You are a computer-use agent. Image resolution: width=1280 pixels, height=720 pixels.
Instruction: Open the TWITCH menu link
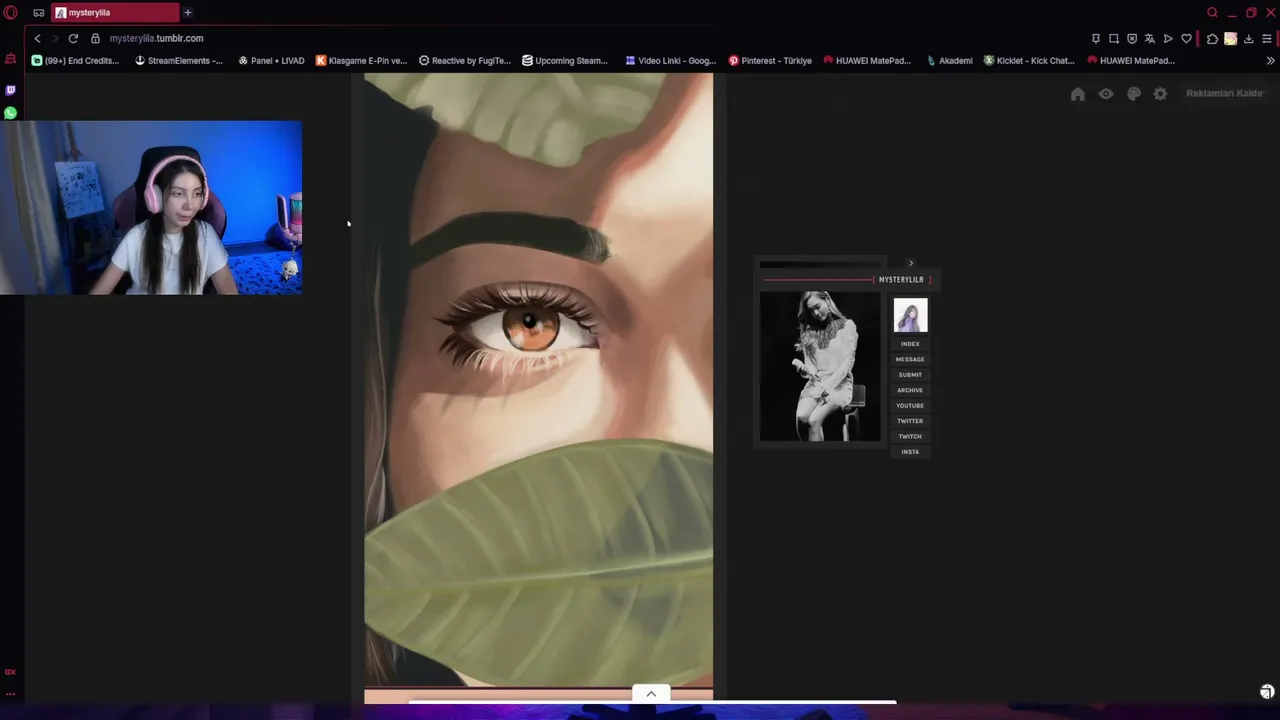[910, 436]
